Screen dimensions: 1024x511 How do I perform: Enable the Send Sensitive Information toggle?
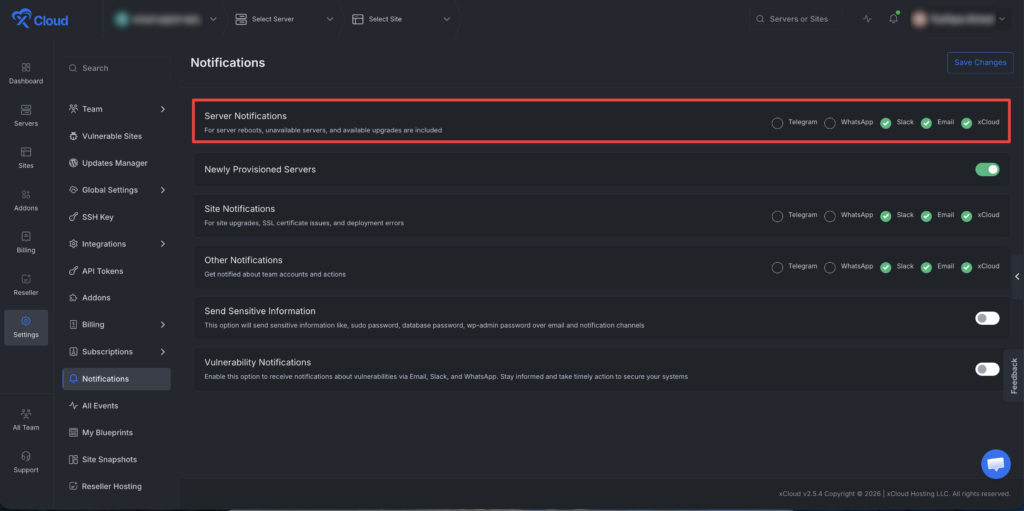987,318
